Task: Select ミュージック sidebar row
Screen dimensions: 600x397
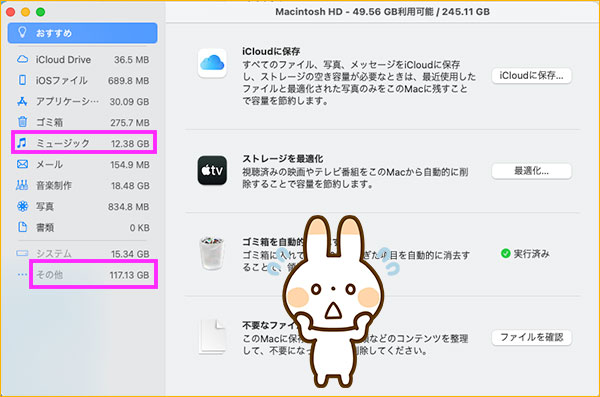Action: 82,143
